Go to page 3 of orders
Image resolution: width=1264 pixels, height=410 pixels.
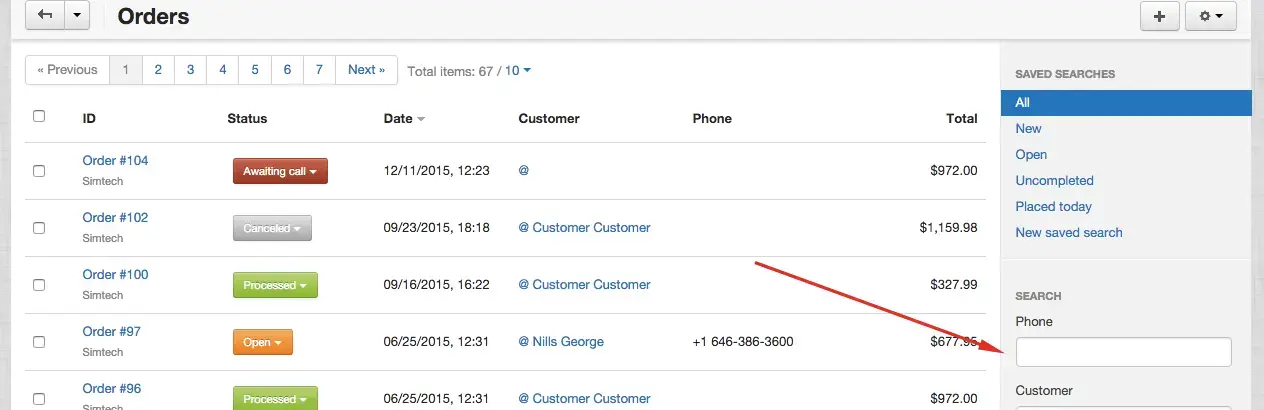pyautogui.click(x=190, y=70)
